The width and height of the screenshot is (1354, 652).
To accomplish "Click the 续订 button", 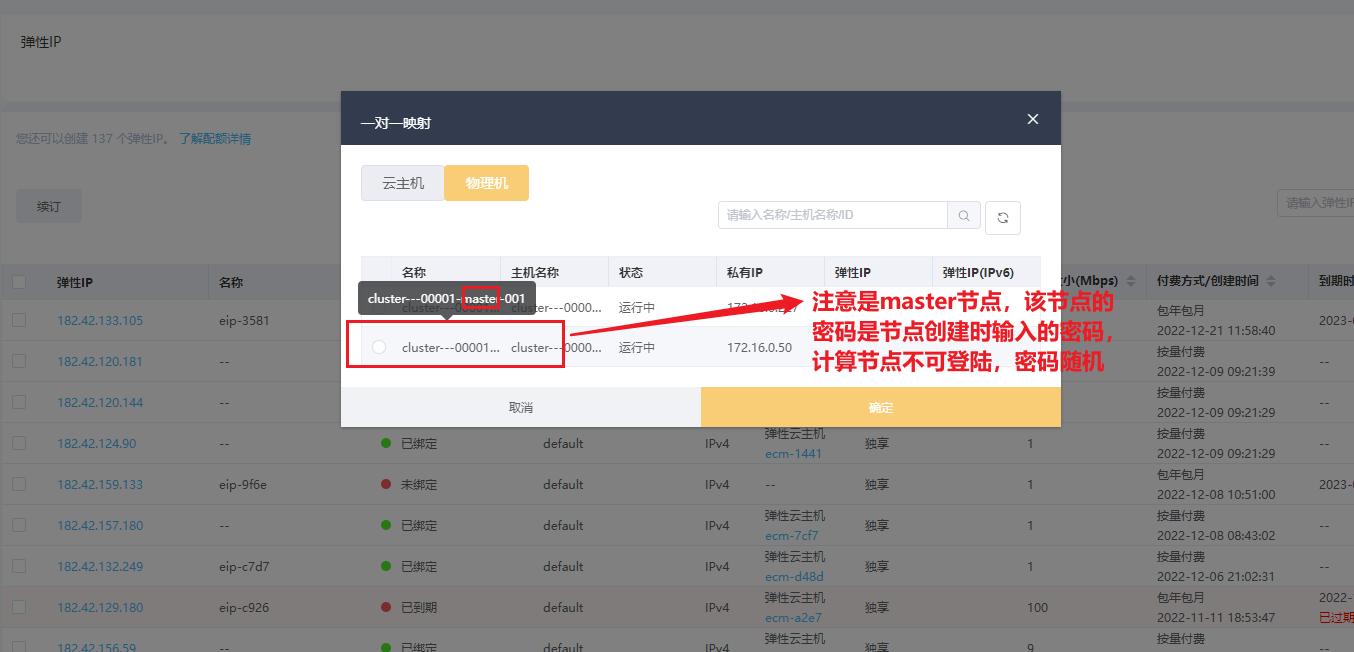I will [48, 206].
